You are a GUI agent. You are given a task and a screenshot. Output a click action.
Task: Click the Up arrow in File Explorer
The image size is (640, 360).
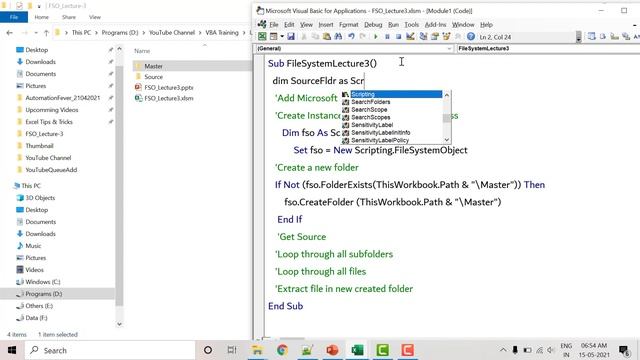coord(46,33)
